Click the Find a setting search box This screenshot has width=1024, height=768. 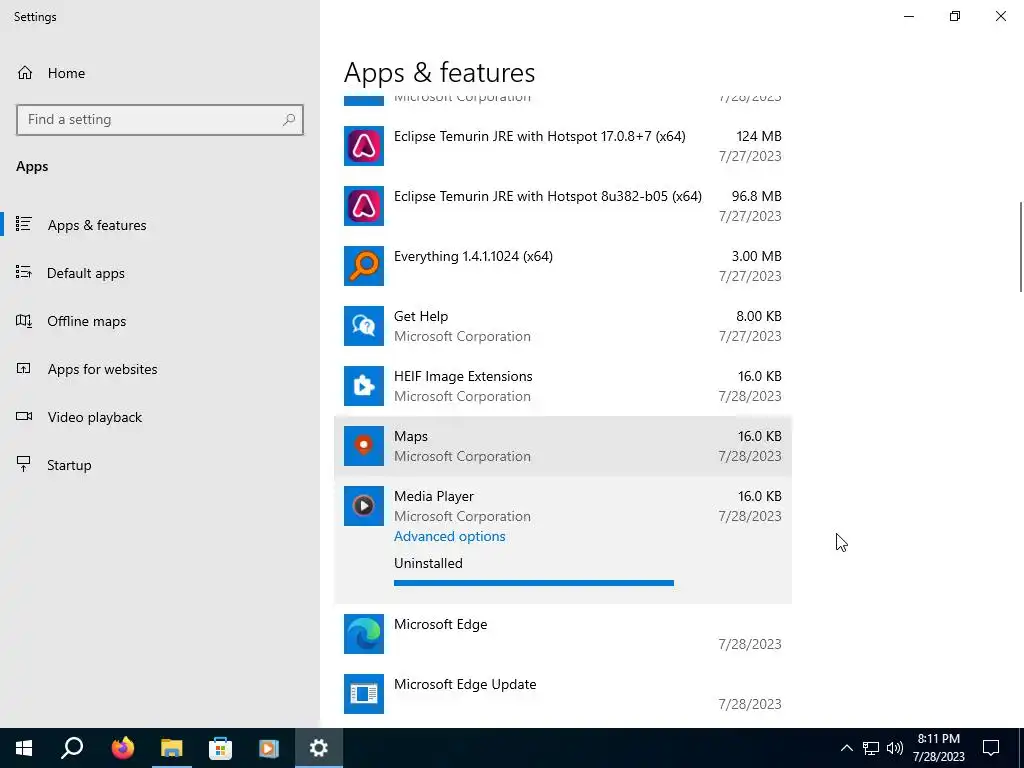160,120
